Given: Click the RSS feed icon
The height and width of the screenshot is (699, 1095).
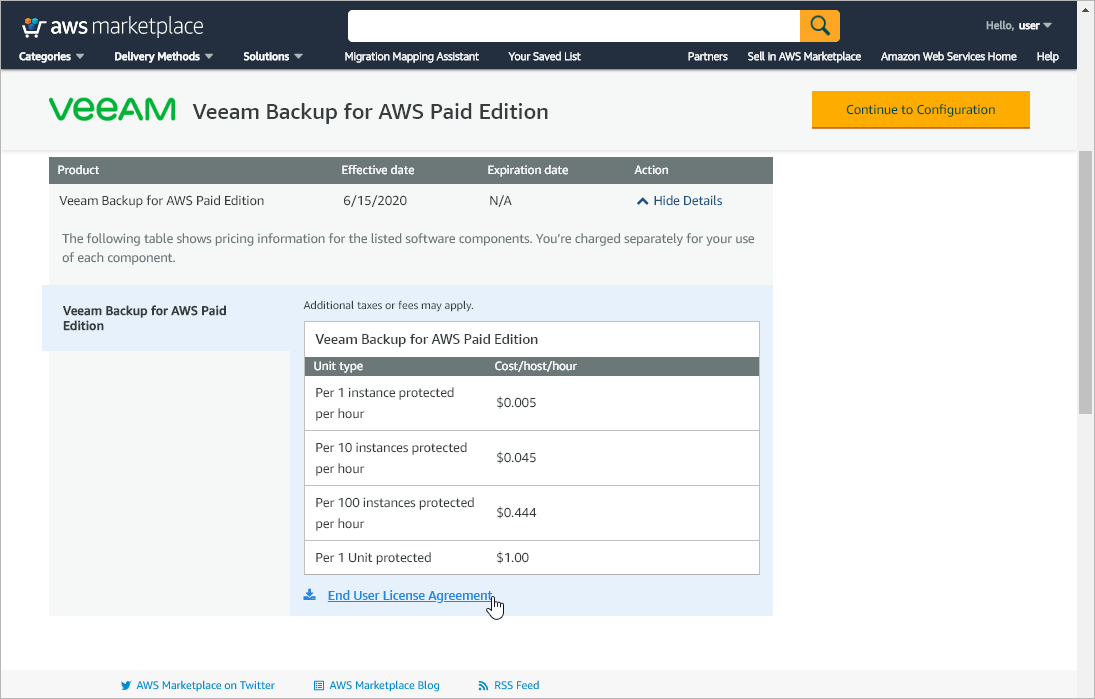Looking at the screenshot, I should coord(484,686).
